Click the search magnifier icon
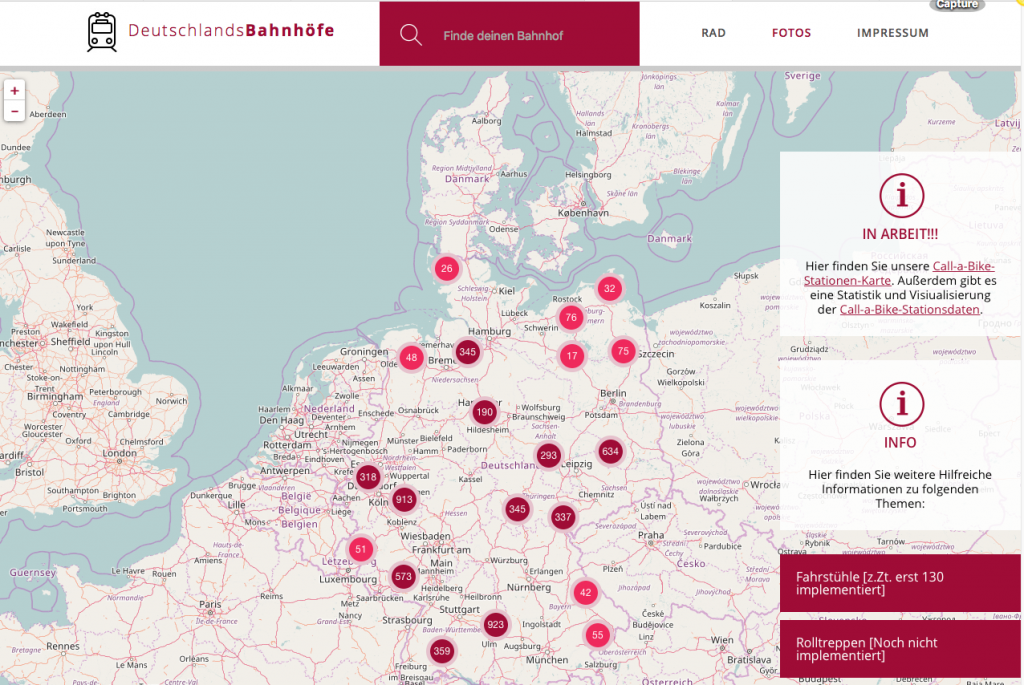 point(411,35)
